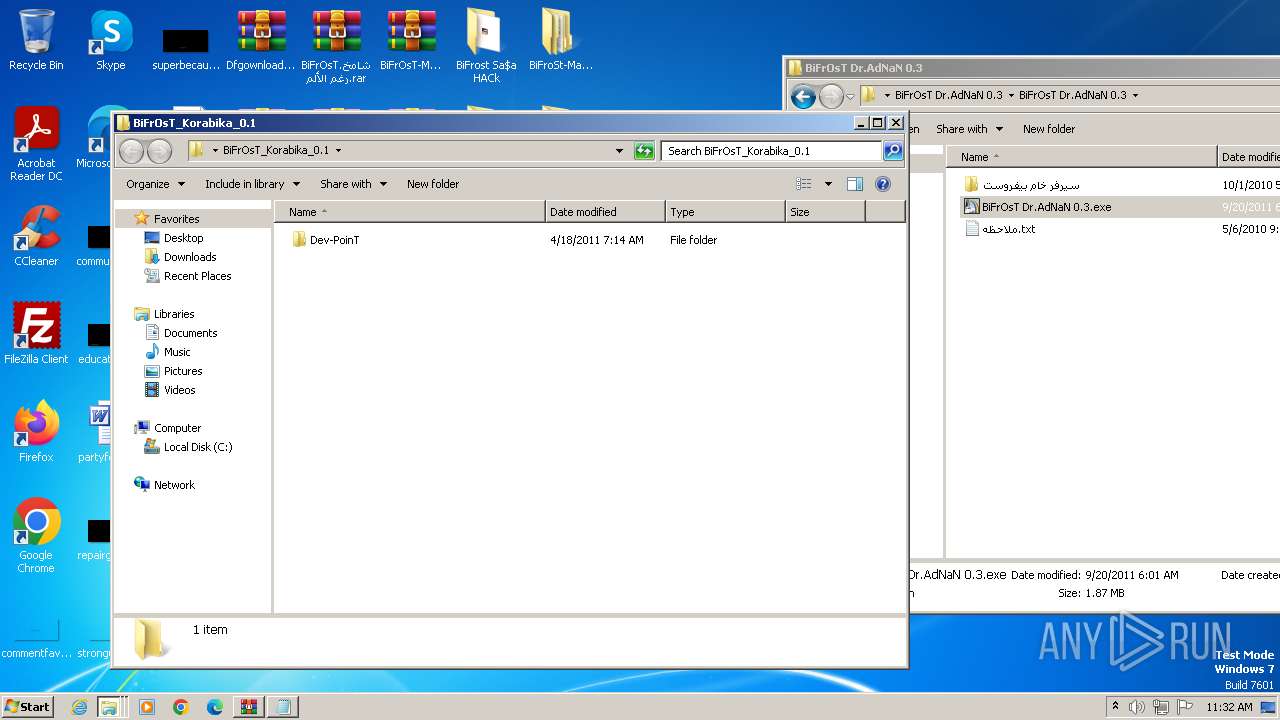The image size is (1280, 720).
Task: Change the view layout icon
Action: pyautogui.click(x=804, y=184)
